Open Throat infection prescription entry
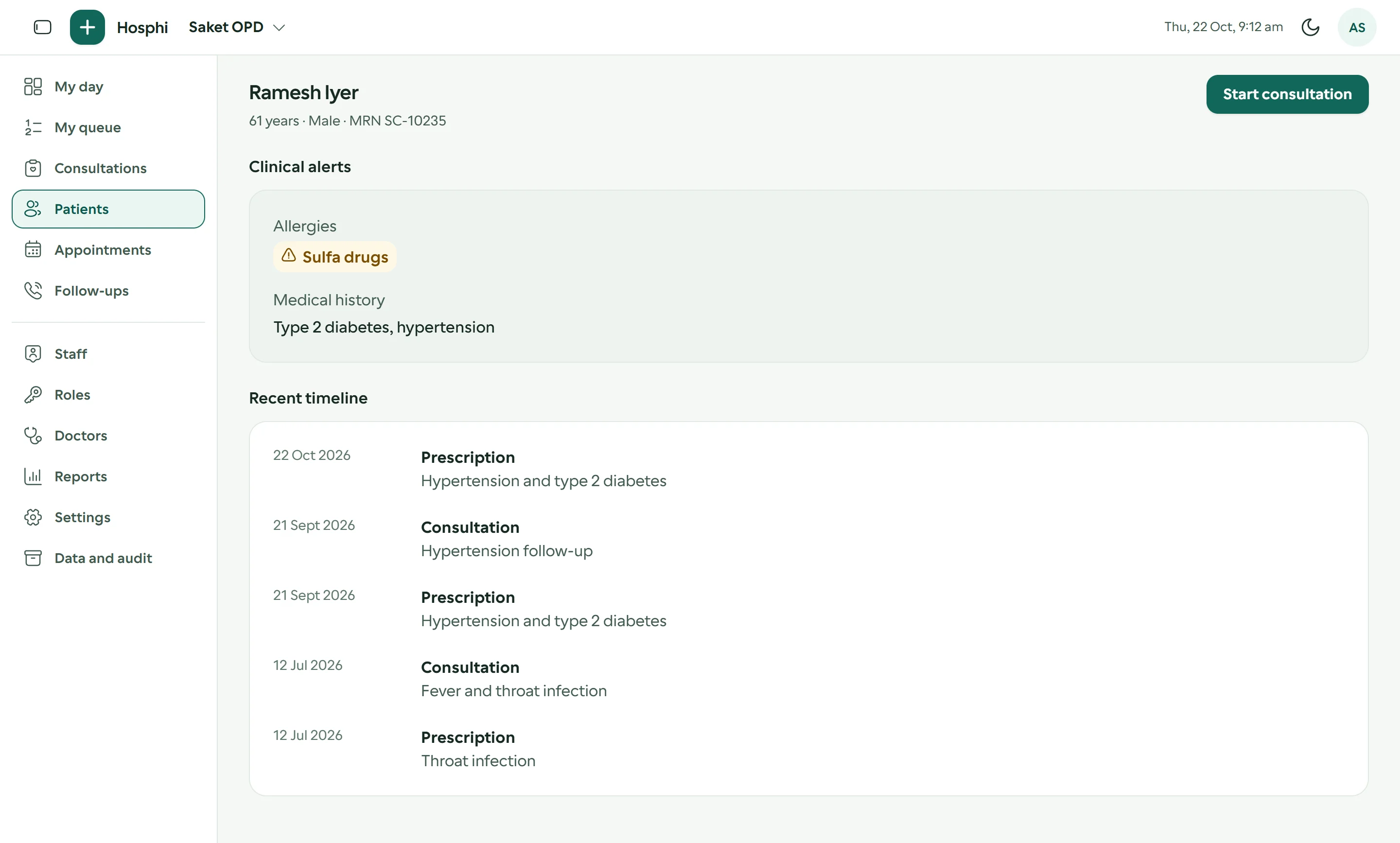Image resolution: width=1400 pixels, height=843 pixels. click(x=809, y=749)
